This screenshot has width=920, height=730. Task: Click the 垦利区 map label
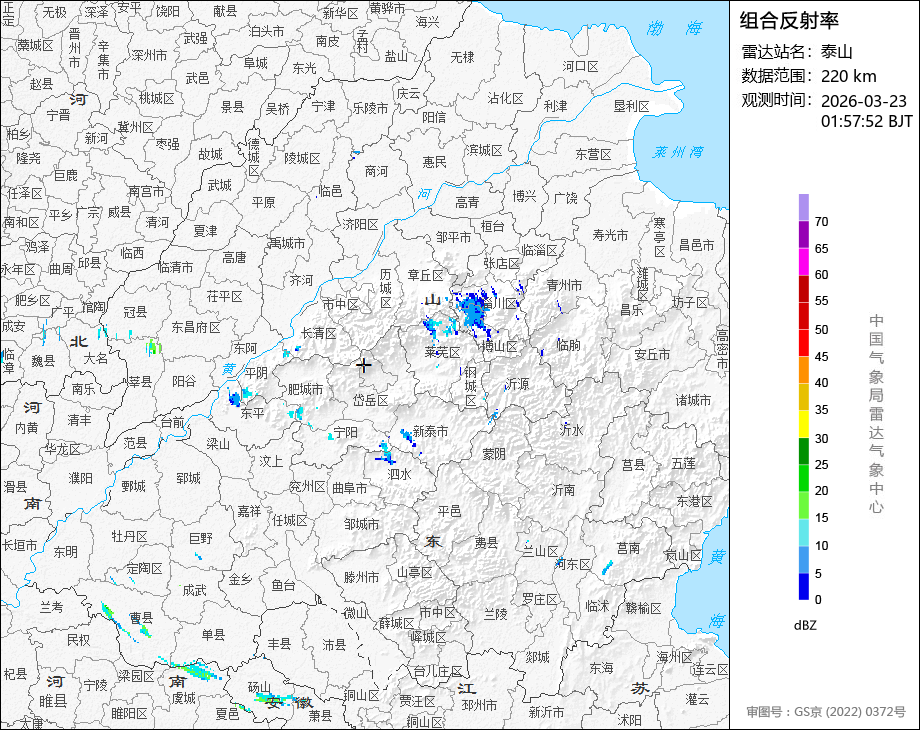pos(632,106)
